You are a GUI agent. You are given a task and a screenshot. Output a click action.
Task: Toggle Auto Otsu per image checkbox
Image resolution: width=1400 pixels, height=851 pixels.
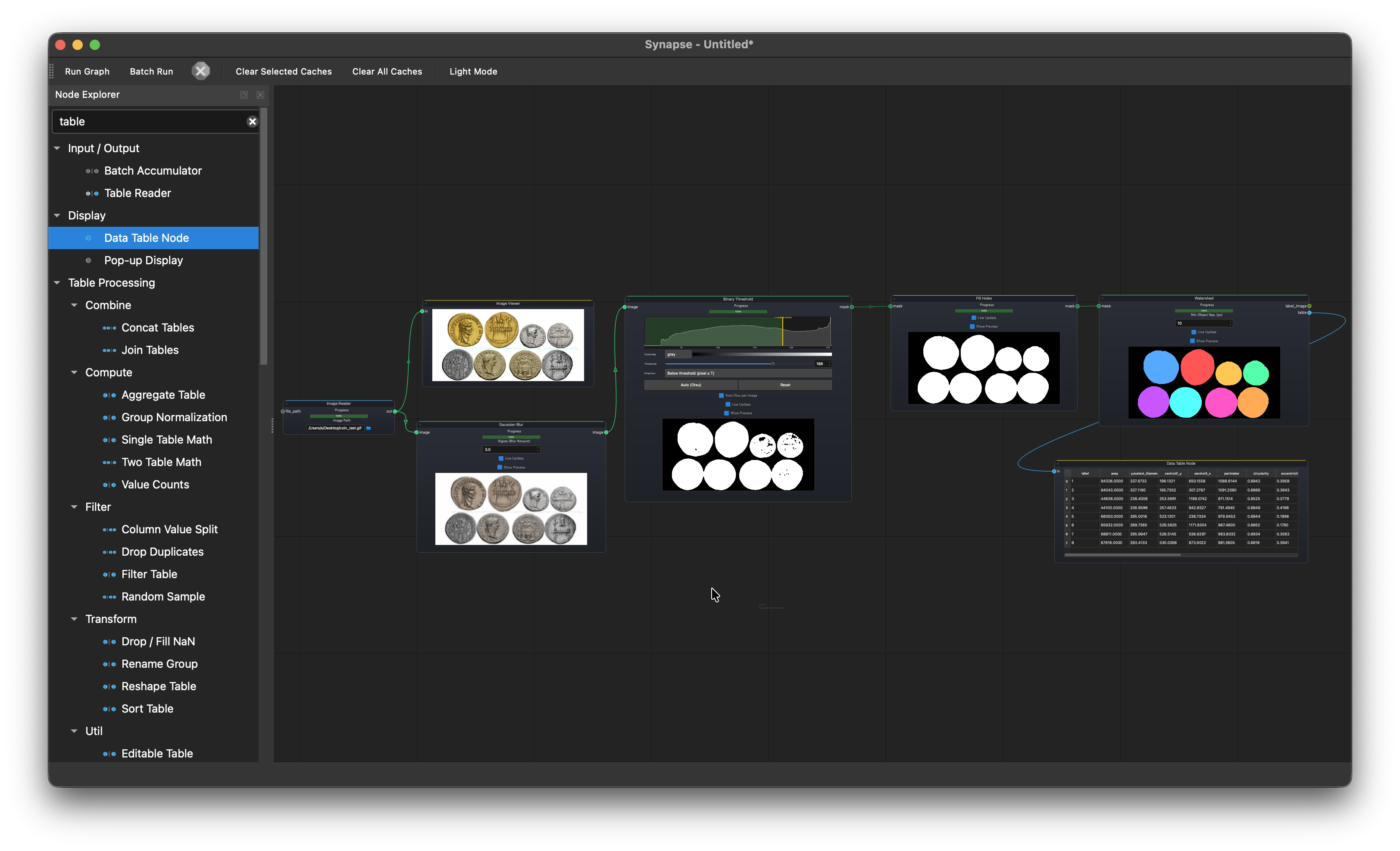coord(722,395)
